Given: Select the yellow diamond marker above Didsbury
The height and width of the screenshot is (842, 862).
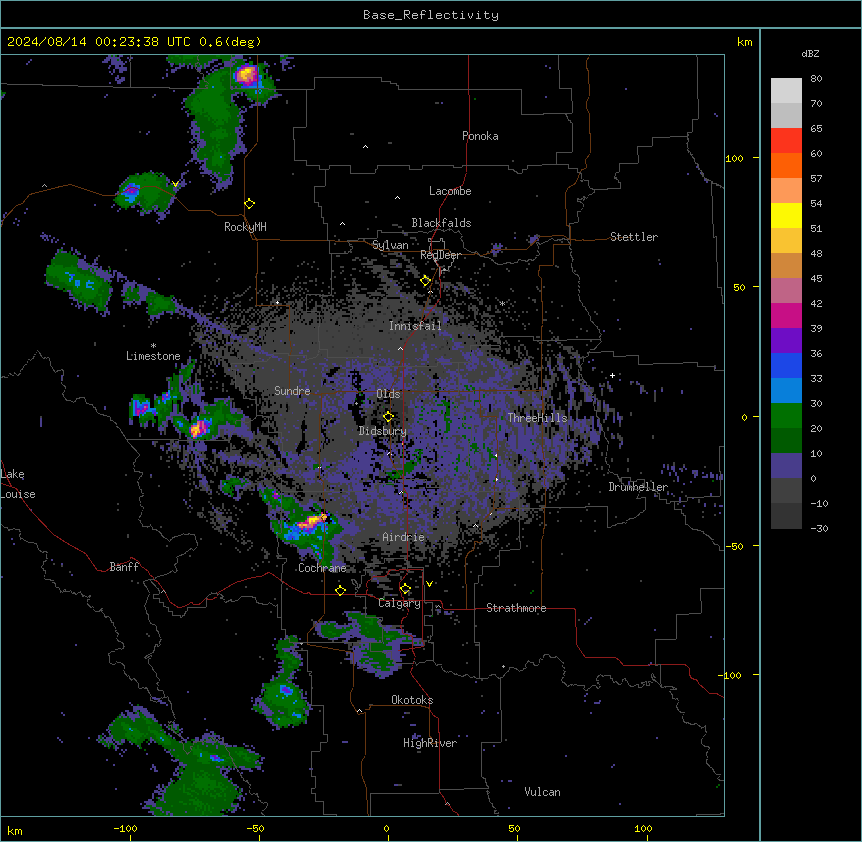Looking at the screenshot, I should (x=388, y=416).
